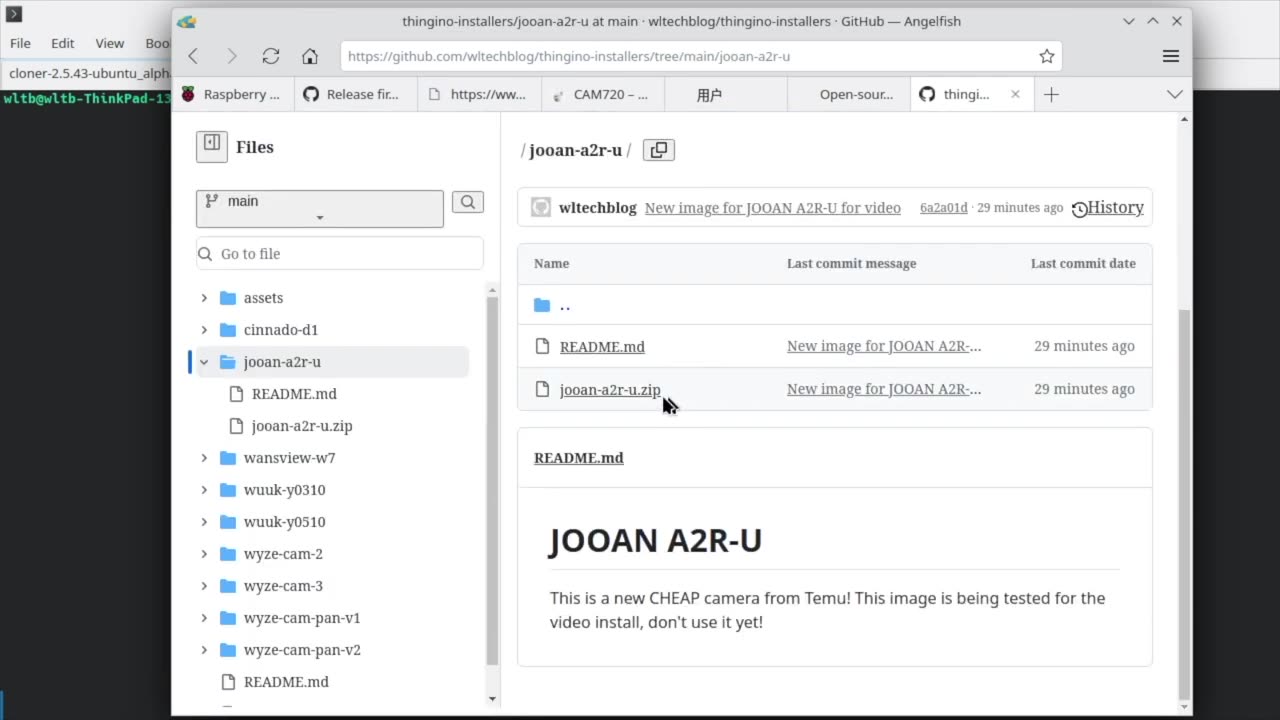This screenshot has width=1280, height=720.
Task: Open commit hash 6a2a01d
Action: (x=944, y=208)
